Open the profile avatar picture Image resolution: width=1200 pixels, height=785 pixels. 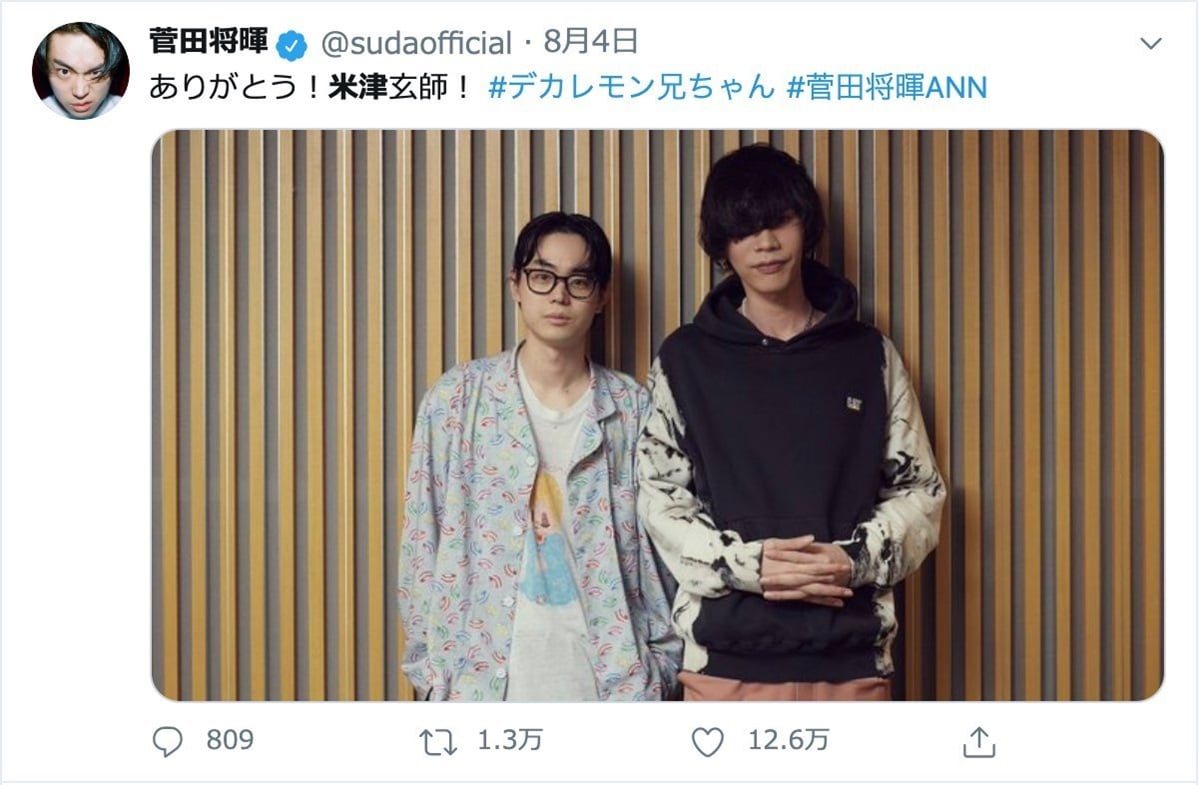coord(80,71)
